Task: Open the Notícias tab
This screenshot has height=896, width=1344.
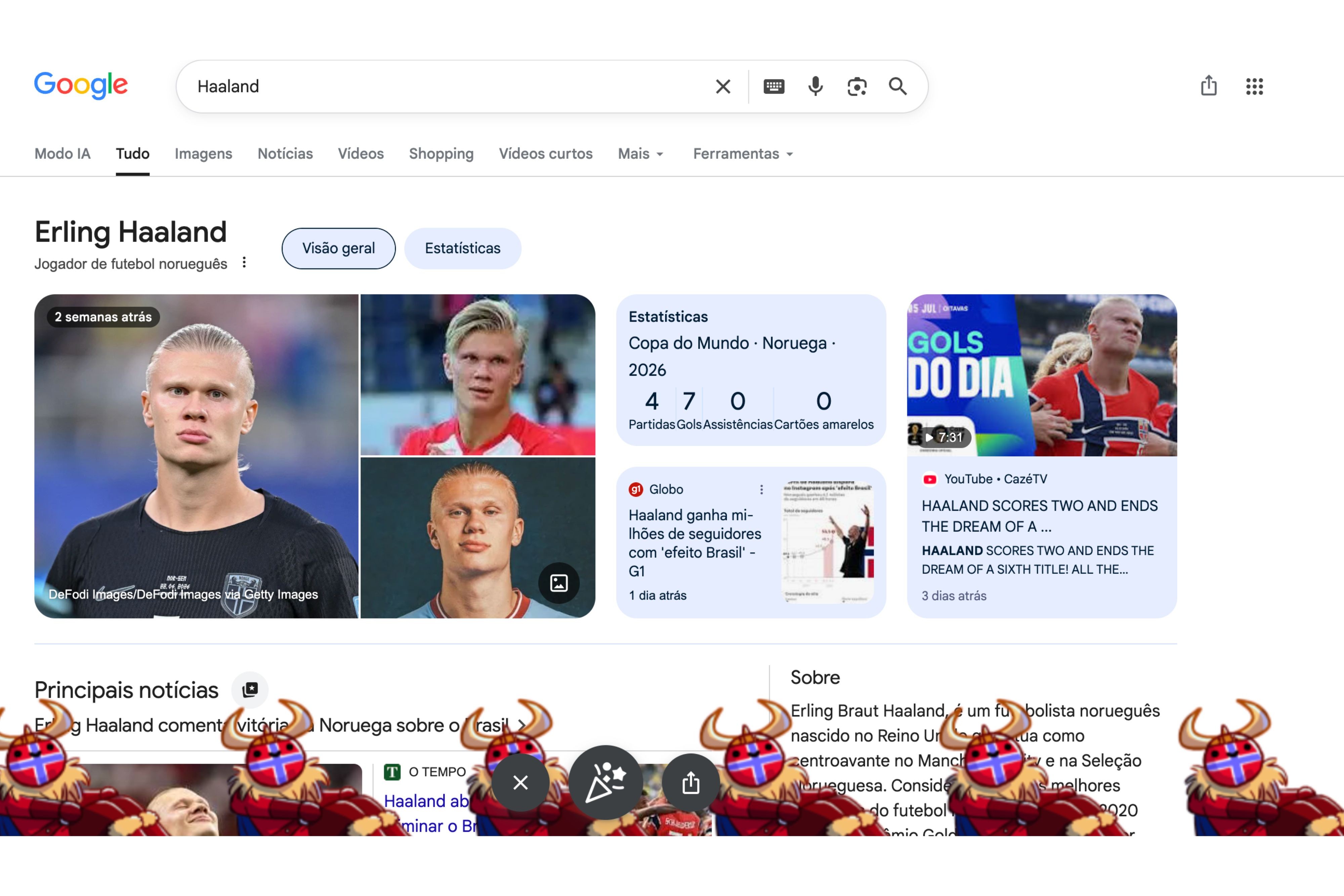Action: coord(285,154)
